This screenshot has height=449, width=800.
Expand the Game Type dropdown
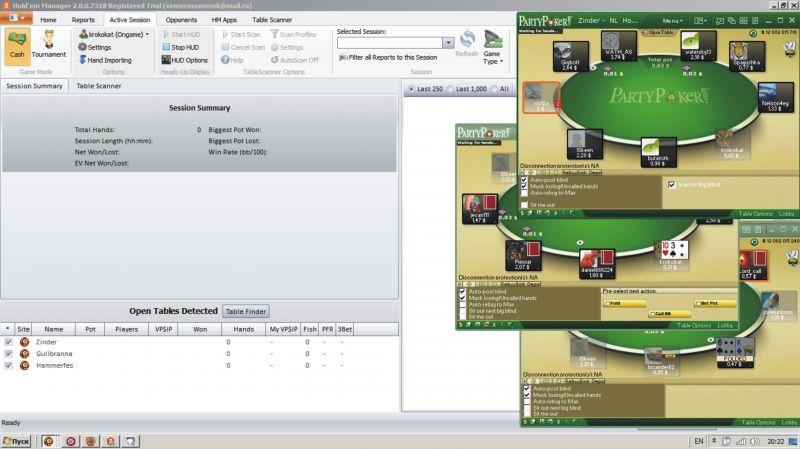(502, 61)
